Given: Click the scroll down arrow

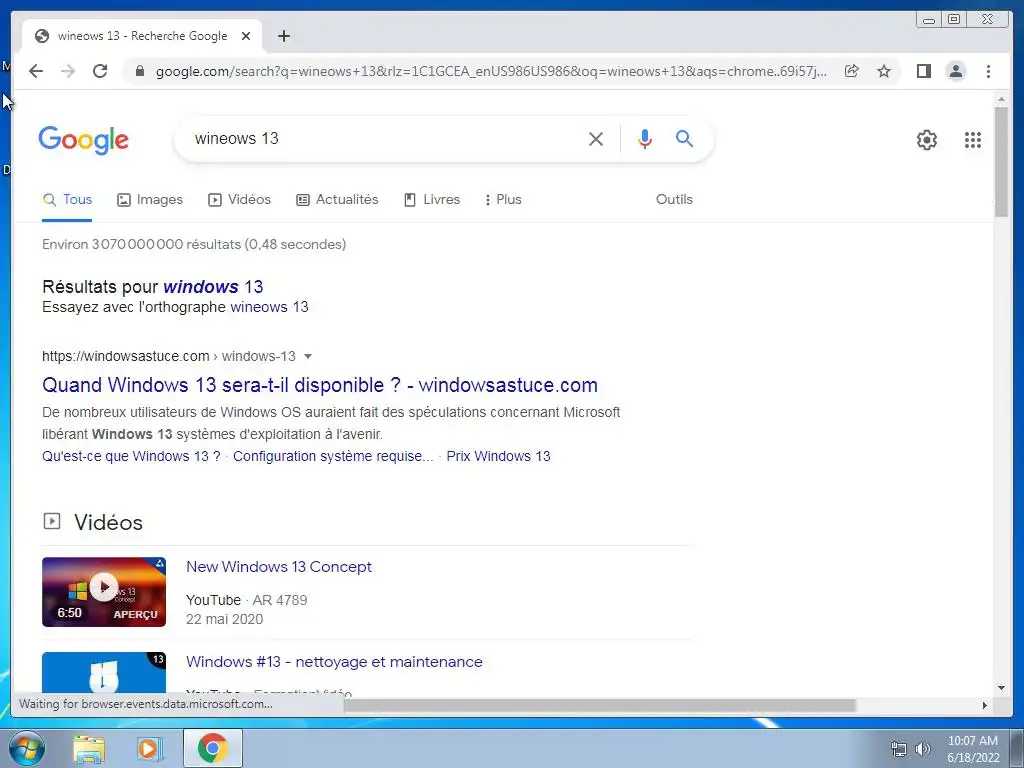Looking at the screenshot, I should click(1001, 687).
